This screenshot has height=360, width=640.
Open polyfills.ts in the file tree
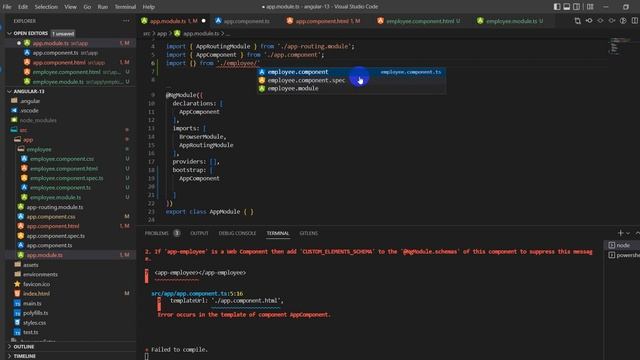click(35, 313)
